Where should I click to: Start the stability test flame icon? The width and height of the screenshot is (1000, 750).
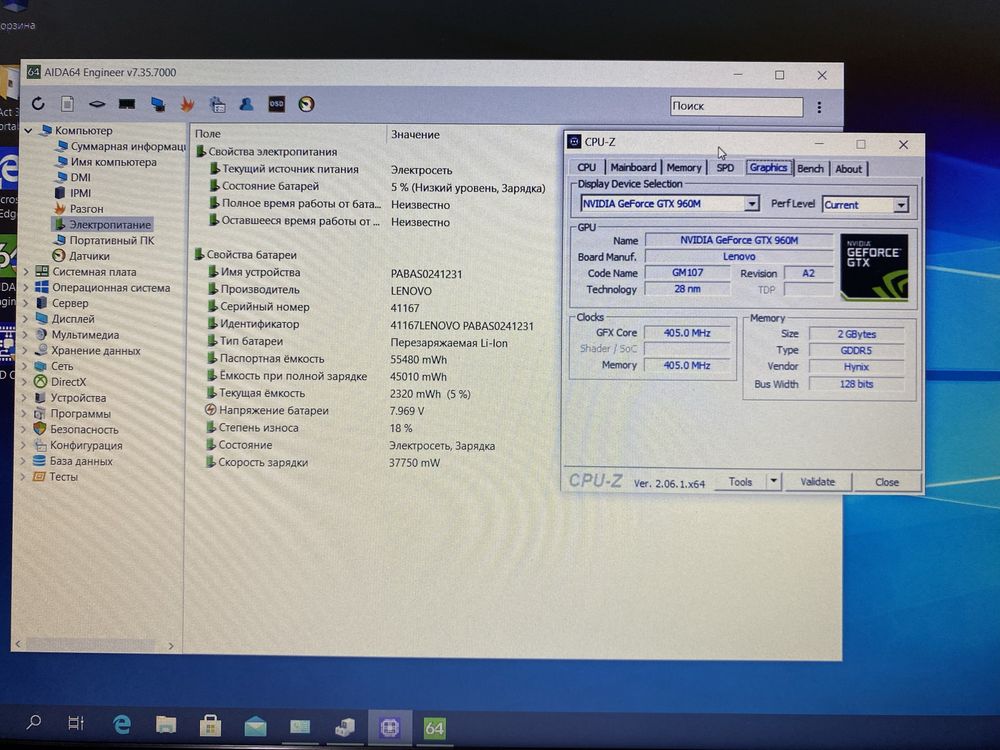[187, 104]
